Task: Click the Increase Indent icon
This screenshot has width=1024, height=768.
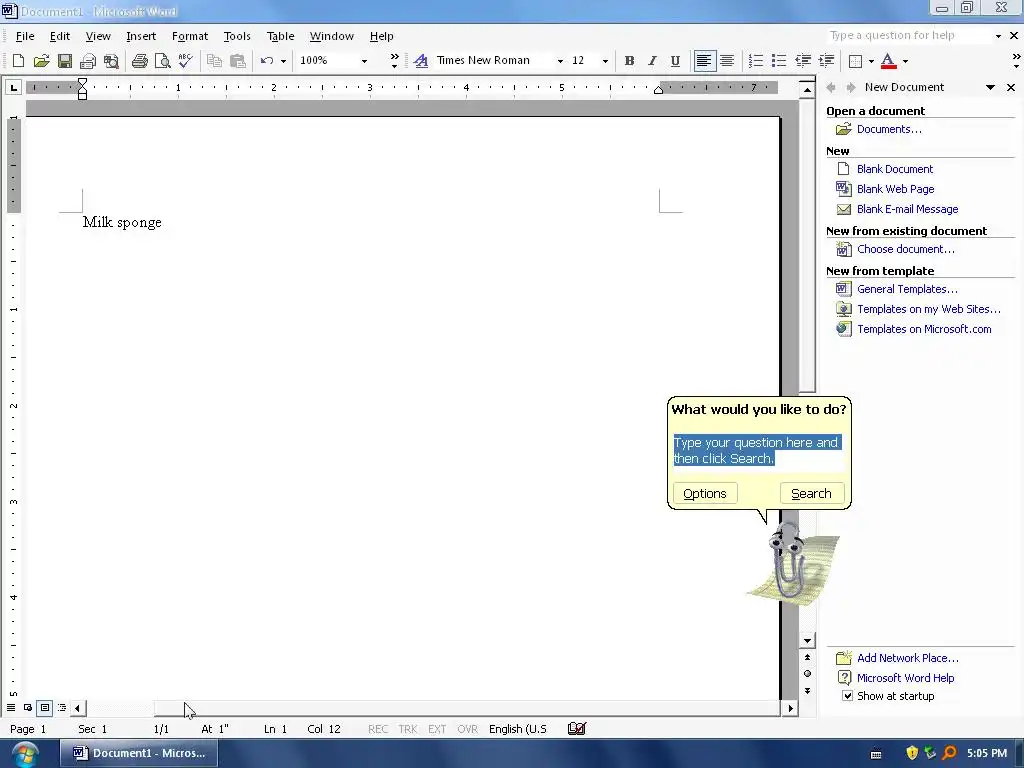Action: point(826,61)
